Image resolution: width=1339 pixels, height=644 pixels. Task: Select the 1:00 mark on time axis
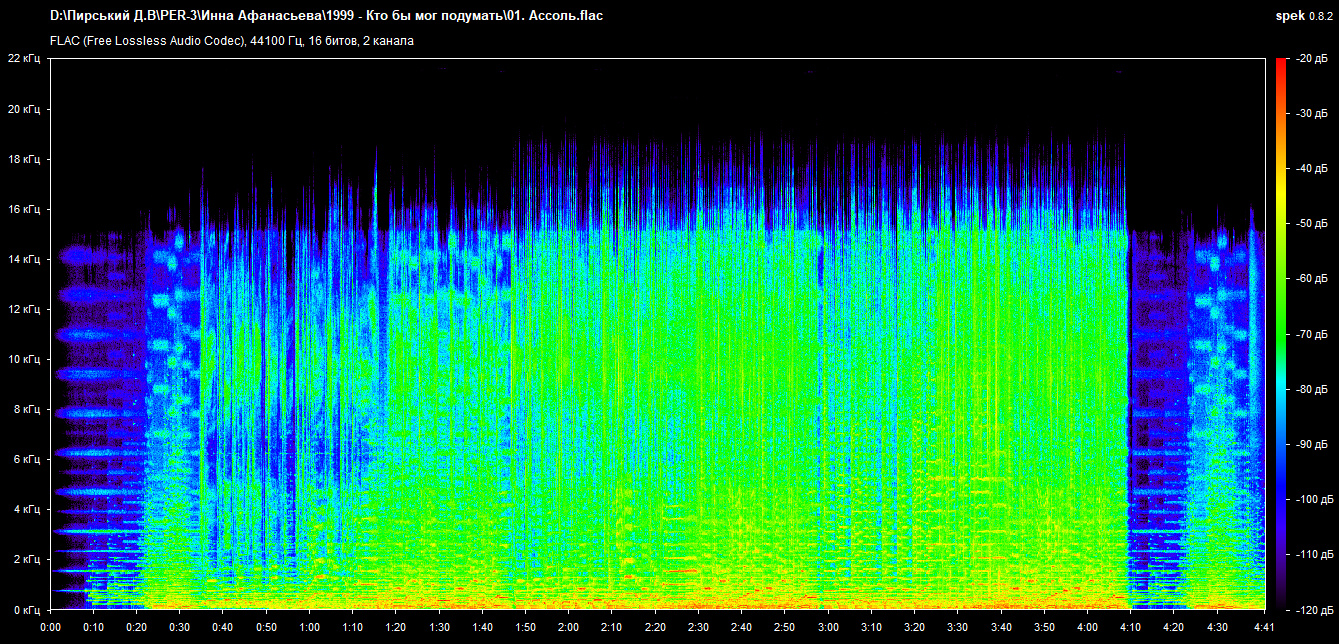[310, 627]
